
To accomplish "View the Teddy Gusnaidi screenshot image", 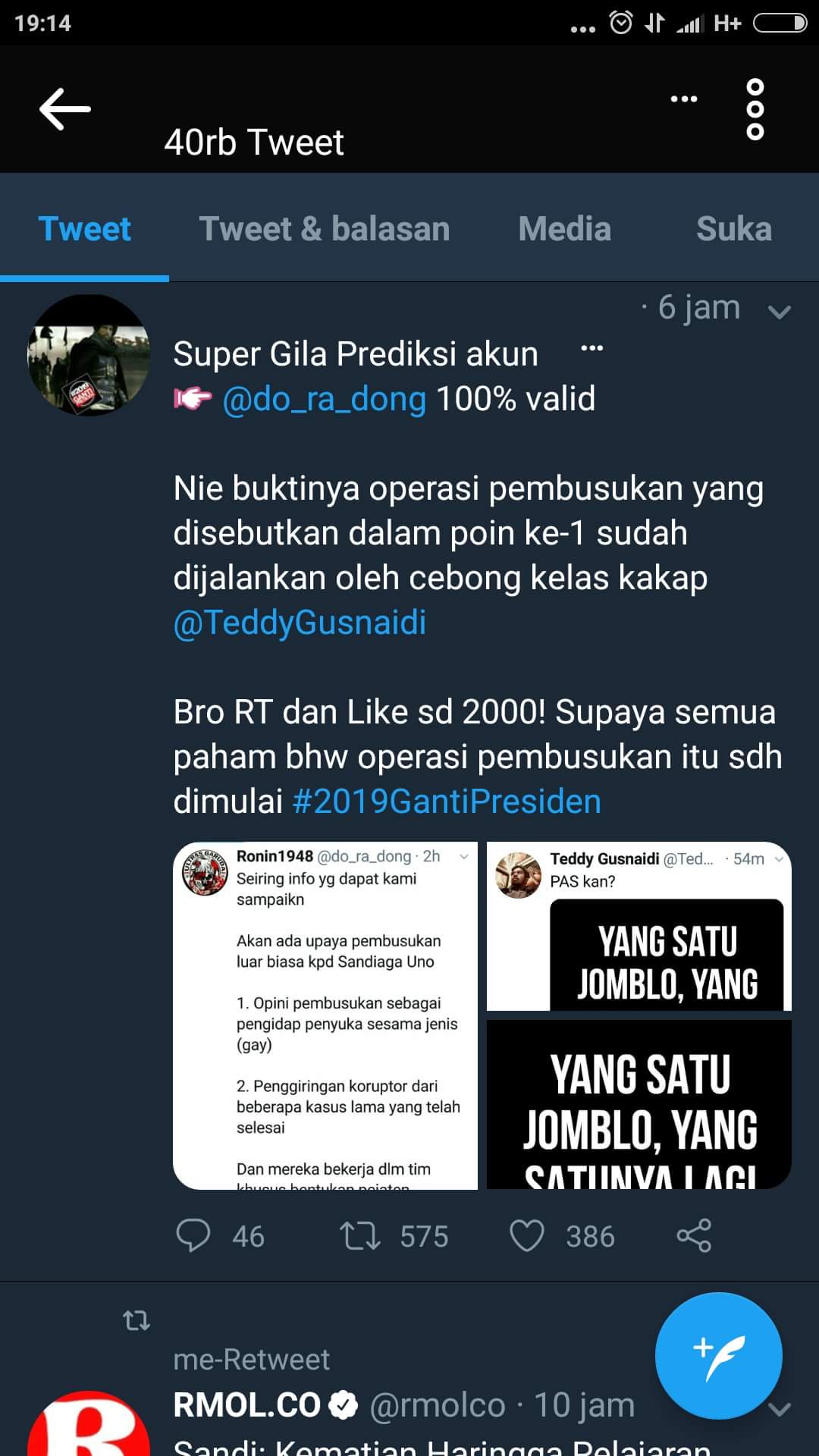I will coord(639,926).
